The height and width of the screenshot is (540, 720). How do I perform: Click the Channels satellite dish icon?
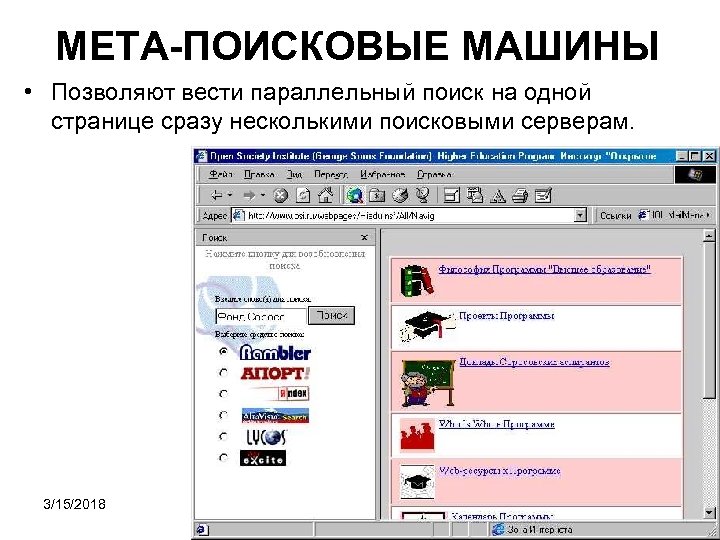click(x=422, y=196)
